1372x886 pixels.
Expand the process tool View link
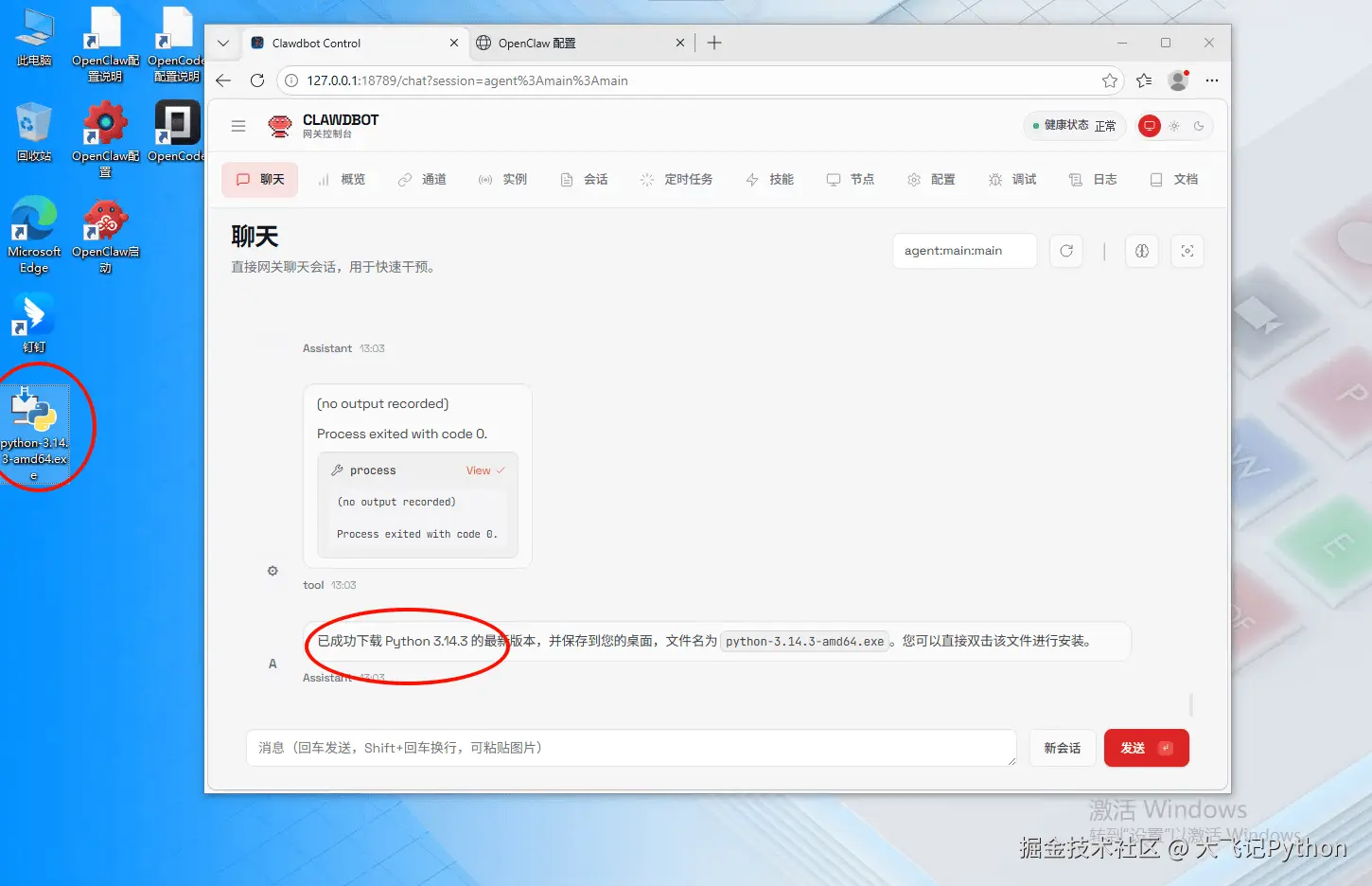(485, 470)
